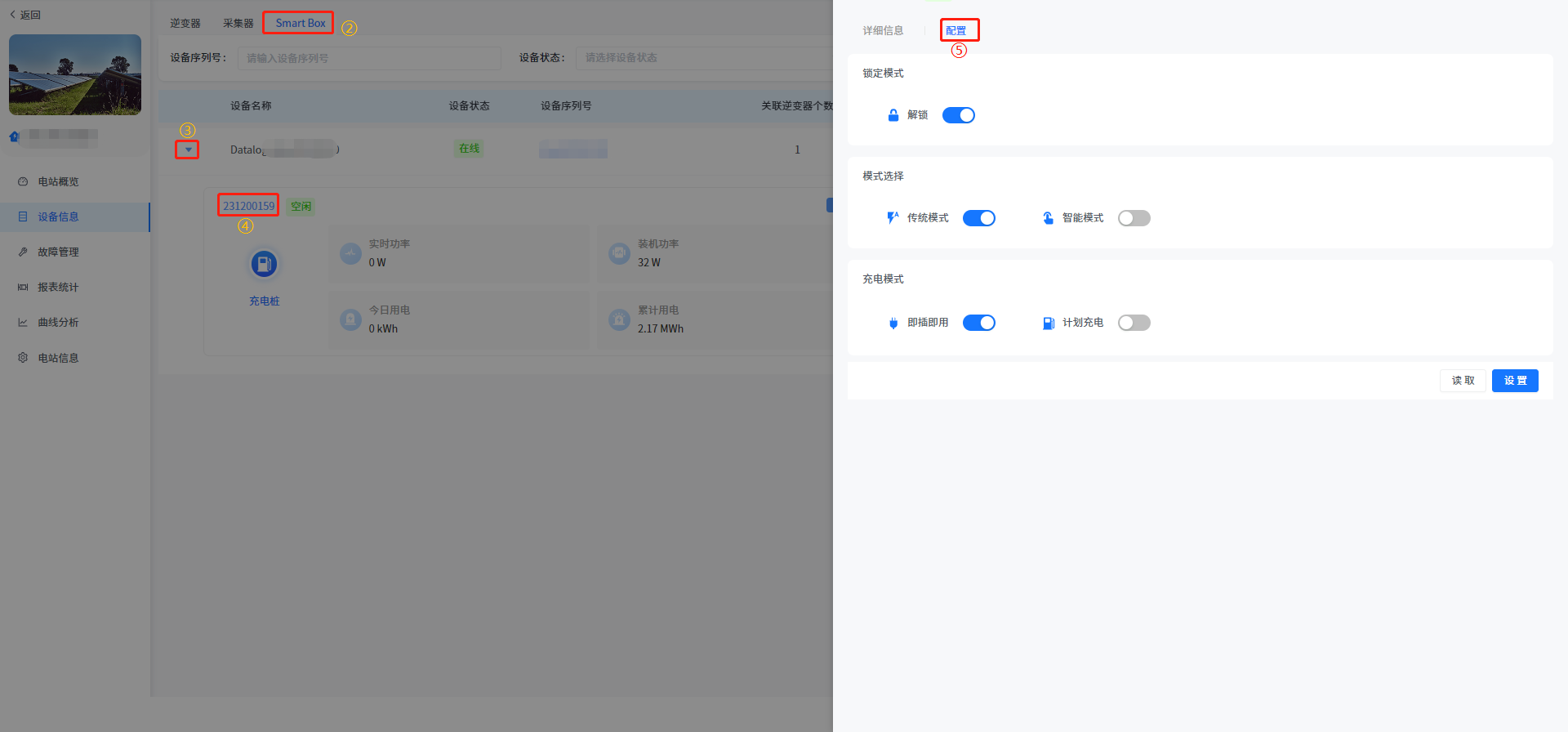Image resolution: width=1568 pixels, height=732 pixels.
Task: Click the 读取 button
Action: pos(1463,381)
